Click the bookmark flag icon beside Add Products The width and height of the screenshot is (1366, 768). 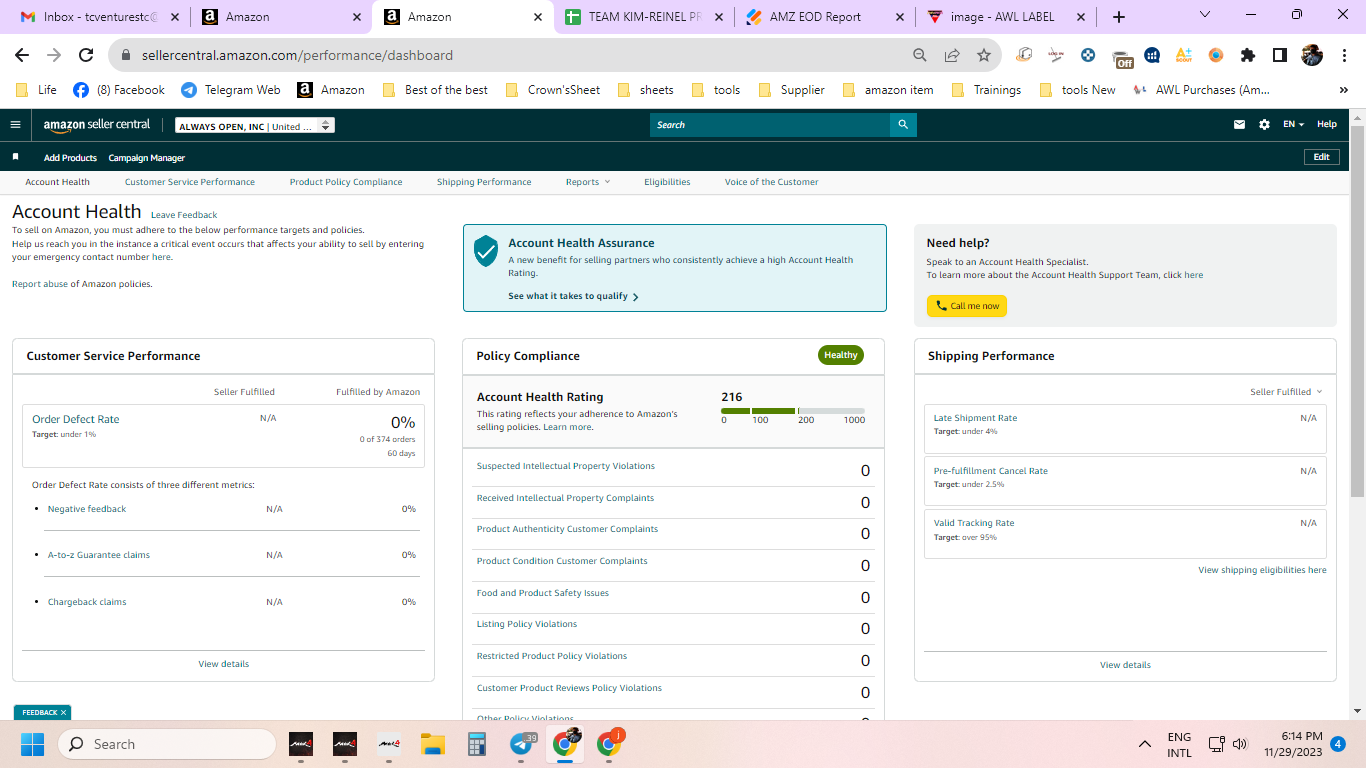pos(15,157)
